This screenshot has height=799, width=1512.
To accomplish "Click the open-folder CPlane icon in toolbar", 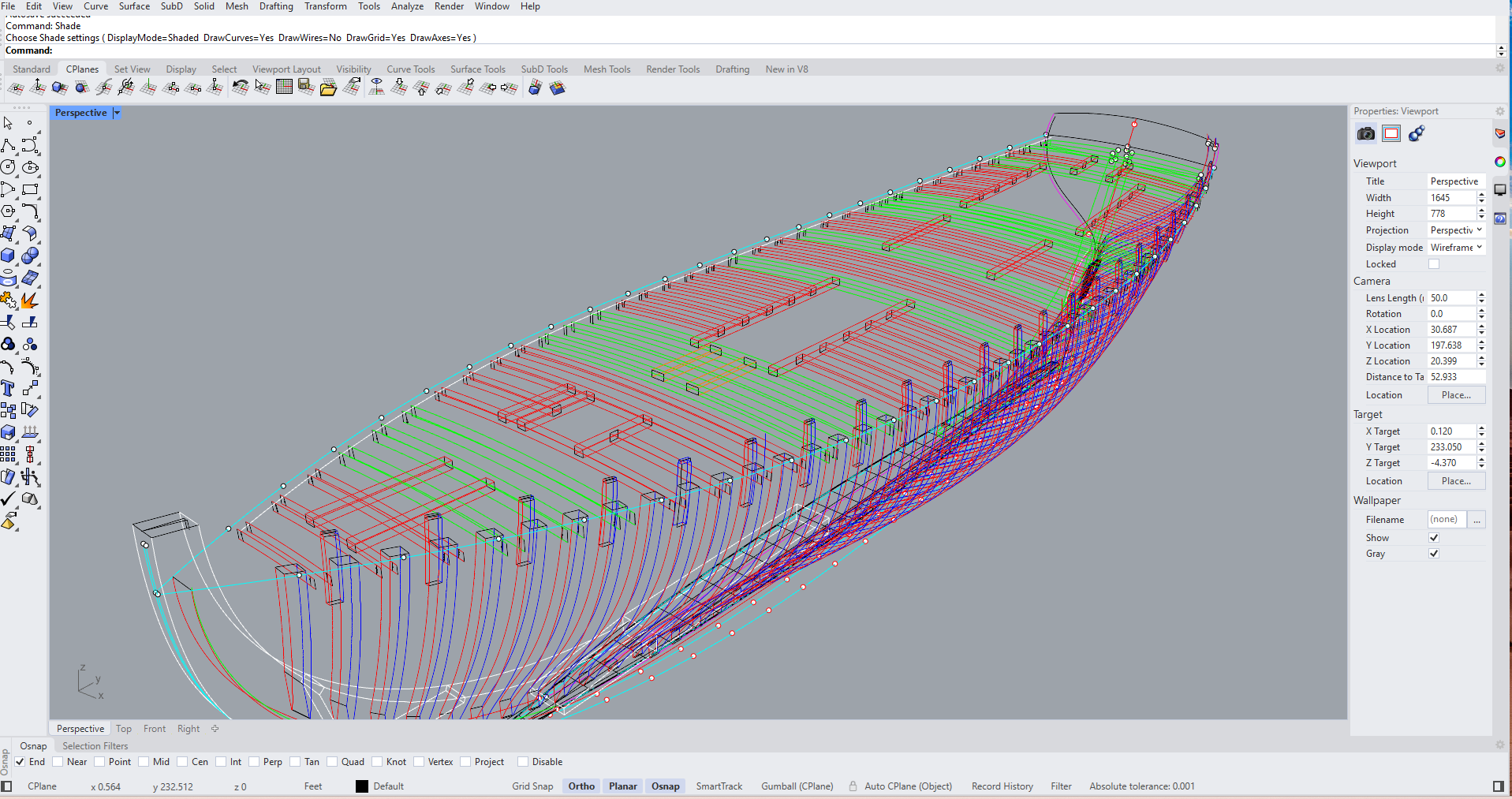I will coord(328,88).
